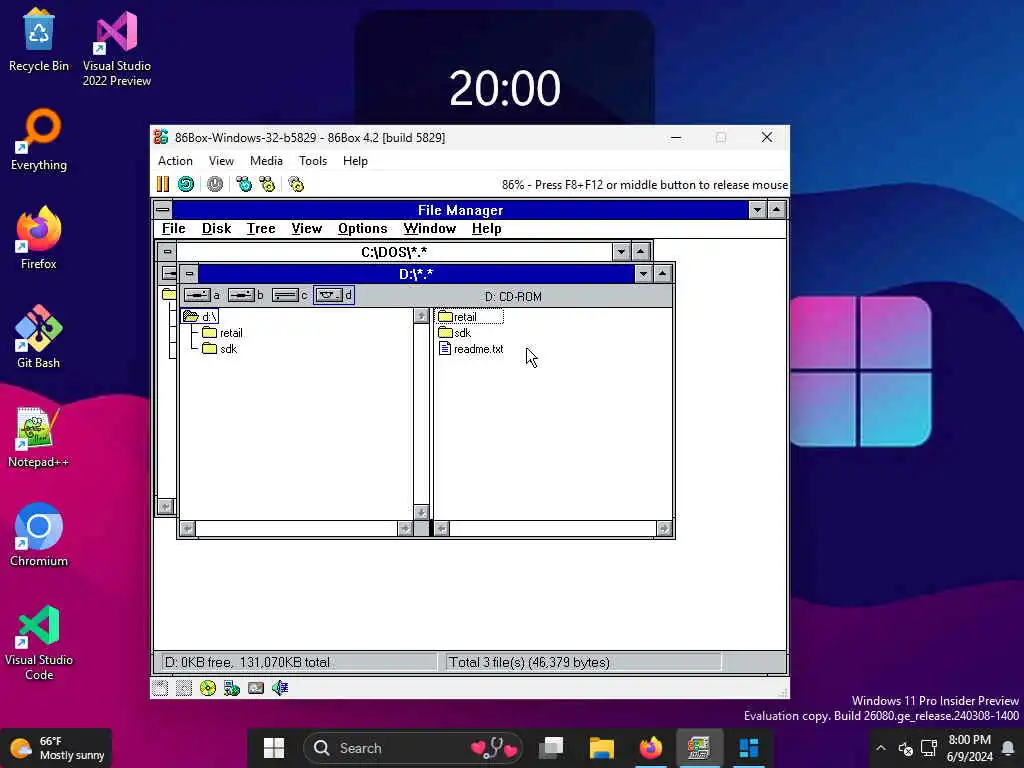Open the Windows Start menu
This screenshot has height=768, width=1024.
[x=274, y=748]
